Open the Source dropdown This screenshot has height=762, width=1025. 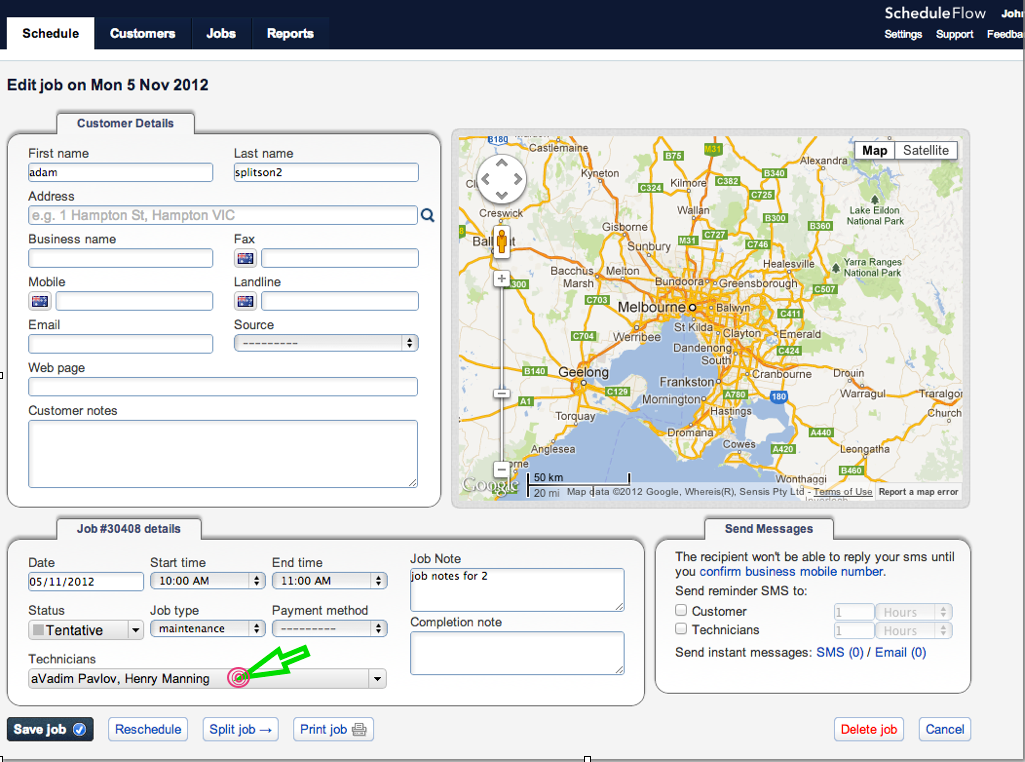point(326,343)
